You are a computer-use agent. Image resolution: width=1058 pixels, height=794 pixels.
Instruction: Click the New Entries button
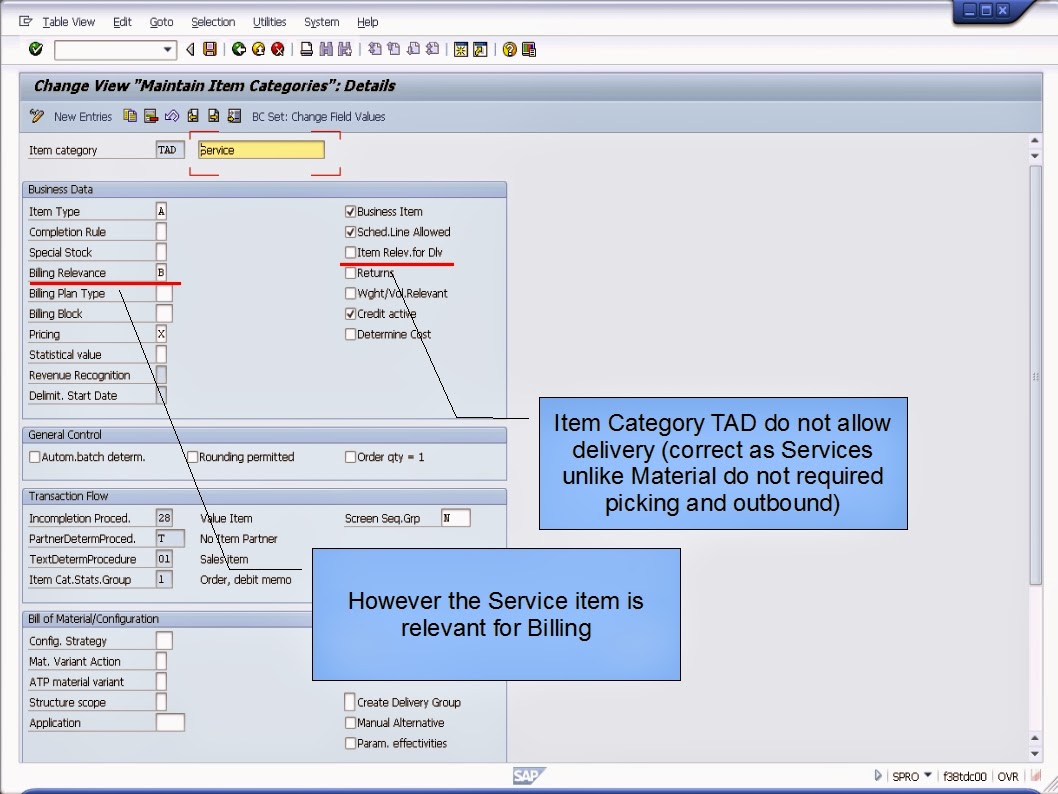pyautogui.click(x=83, y=117)
